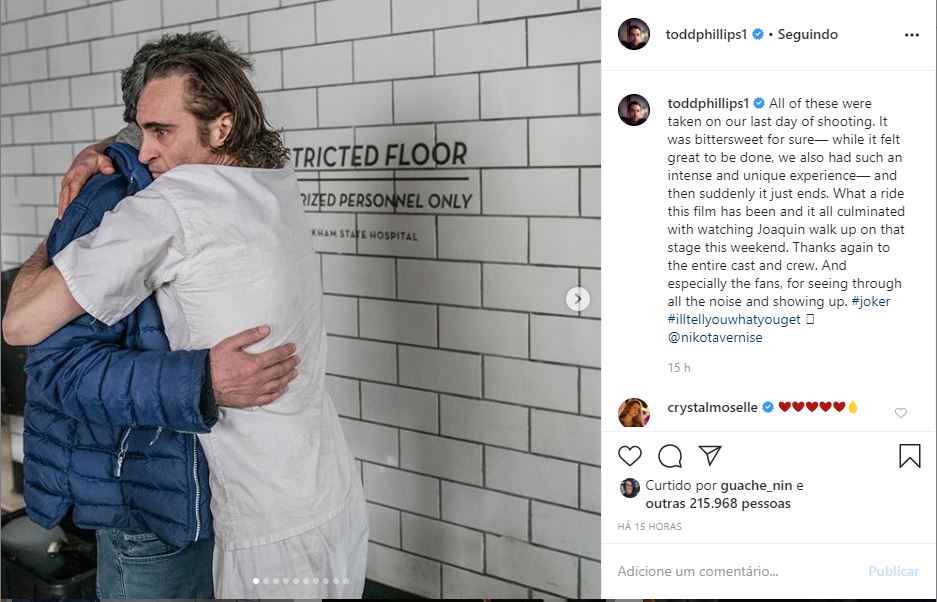The width and height of the screenshot is (937, 602).
Task: Open caption author avatar beside post text
Action: 634,110
